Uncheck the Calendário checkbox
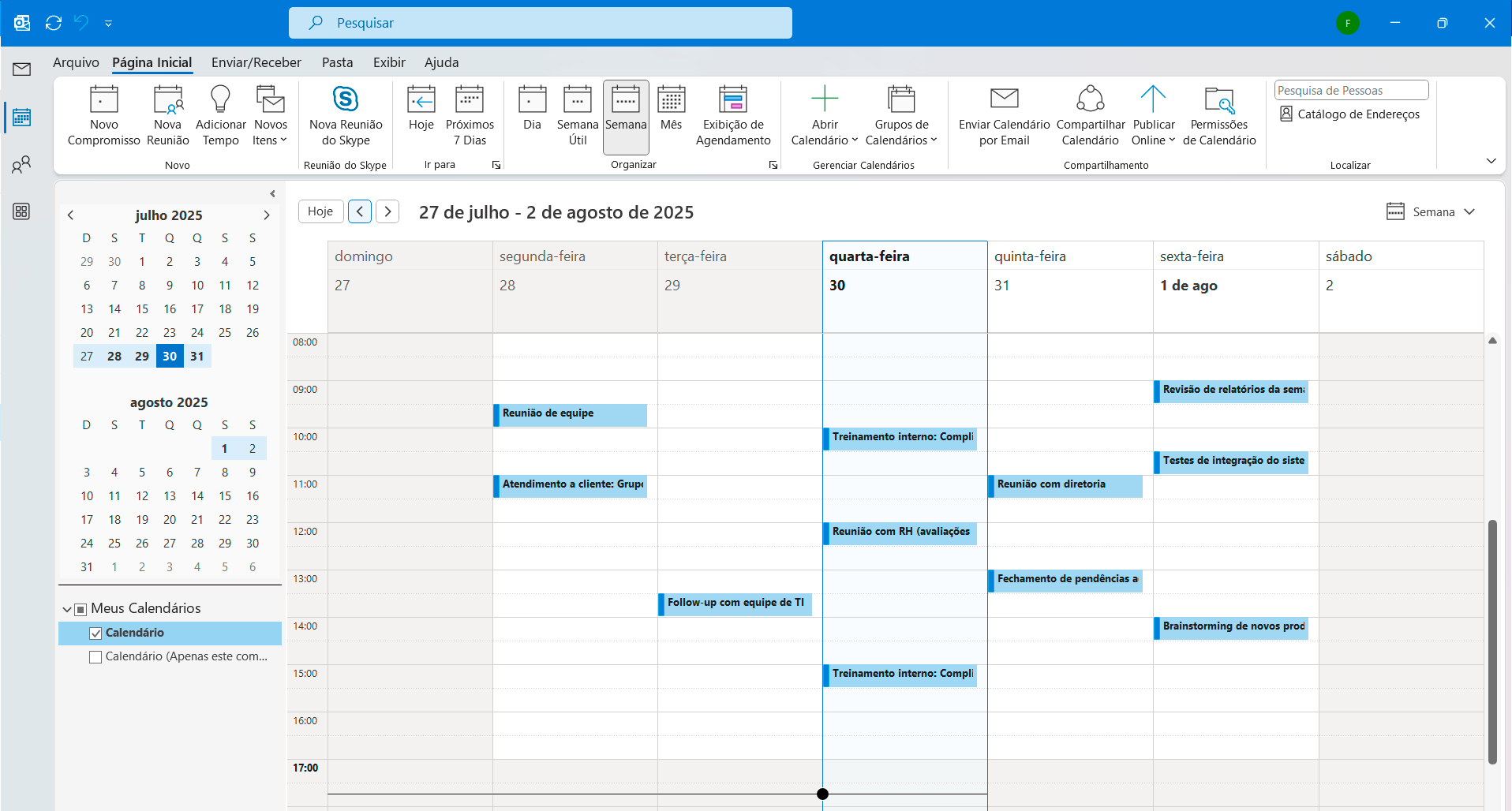 pyautogui.click(x=95, y=633)
